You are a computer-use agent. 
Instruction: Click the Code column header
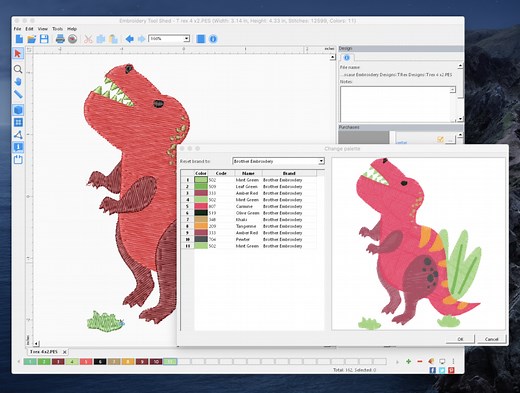221,173
